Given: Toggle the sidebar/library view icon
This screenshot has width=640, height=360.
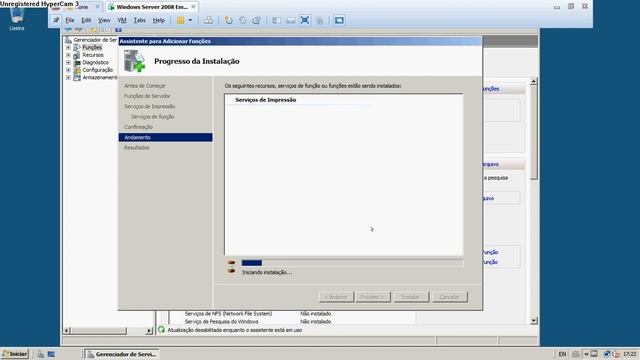Looking at the screenshot, I should point(276,20).
